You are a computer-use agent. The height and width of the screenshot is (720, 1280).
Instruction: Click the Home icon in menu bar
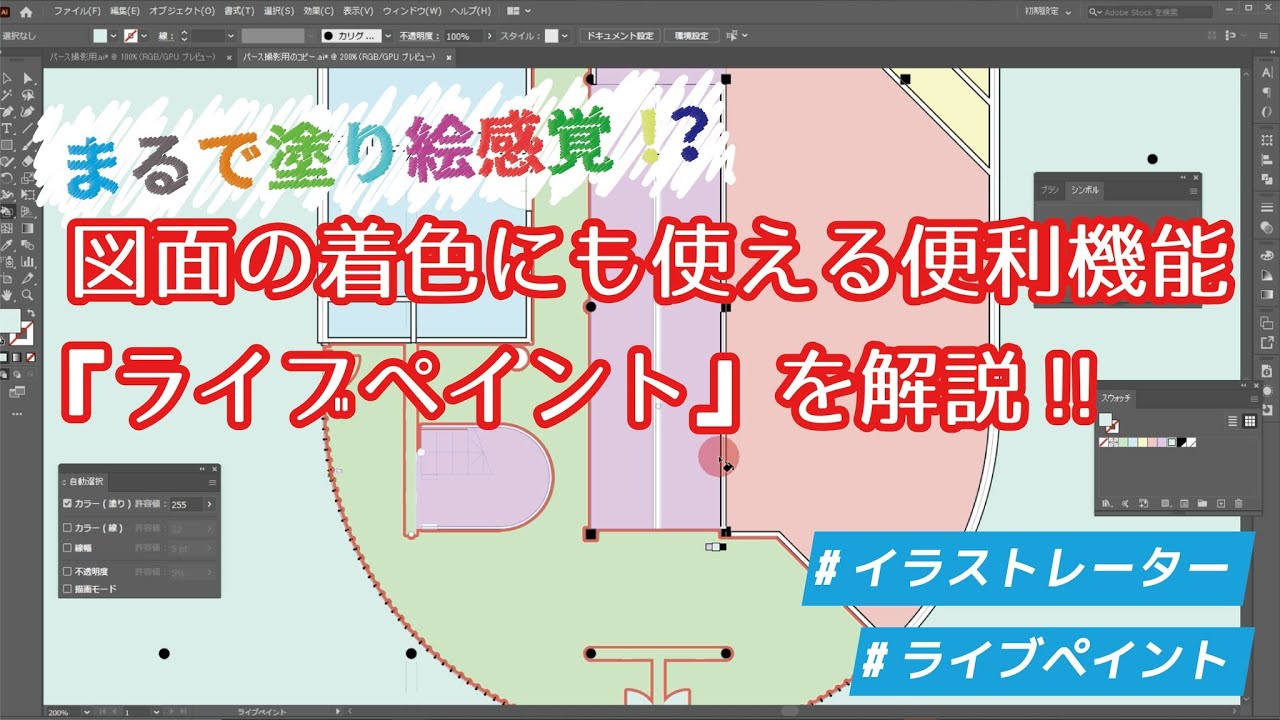pyautogui.click(x=26, y=11)
